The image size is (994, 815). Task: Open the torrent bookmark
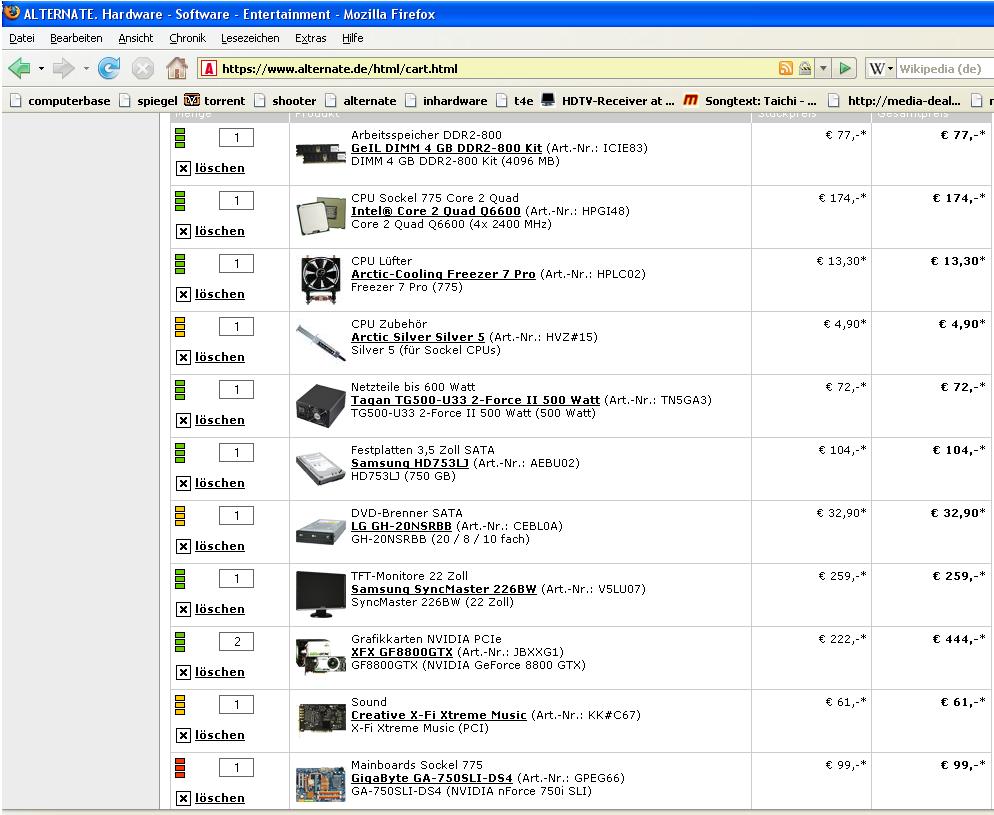(215, 101)
